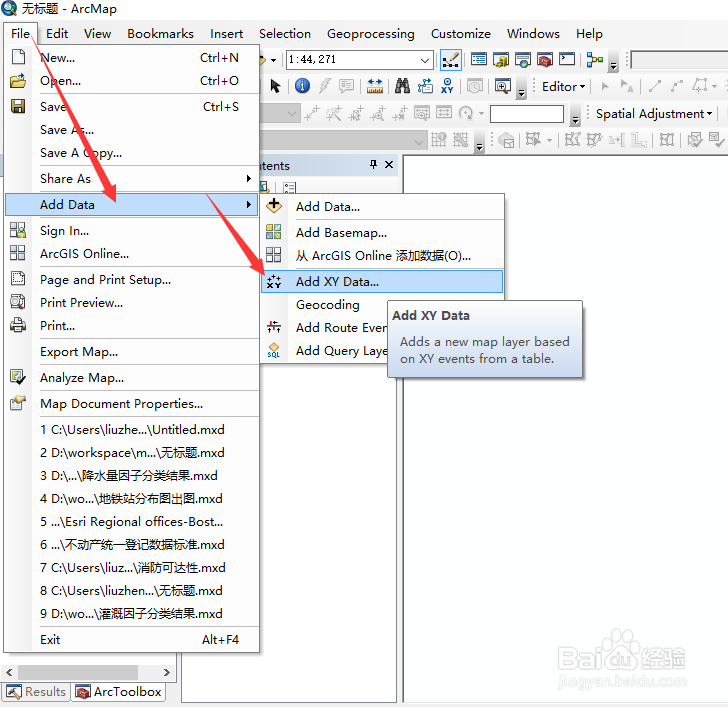Image resolution: width=728 pixels, height=707 pixels.
Task: Click the Find Route tool icon
Action: [425, 86]
